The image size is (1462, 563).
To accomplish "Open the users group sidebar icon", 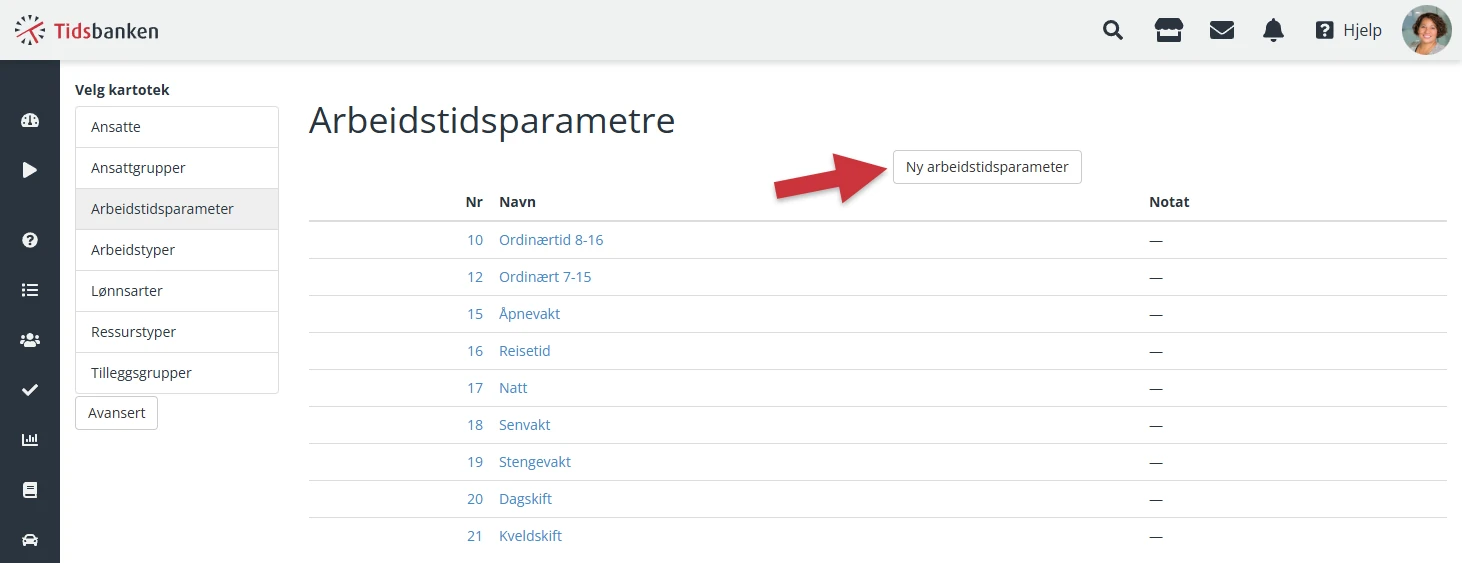I will (x=30, y=340).
